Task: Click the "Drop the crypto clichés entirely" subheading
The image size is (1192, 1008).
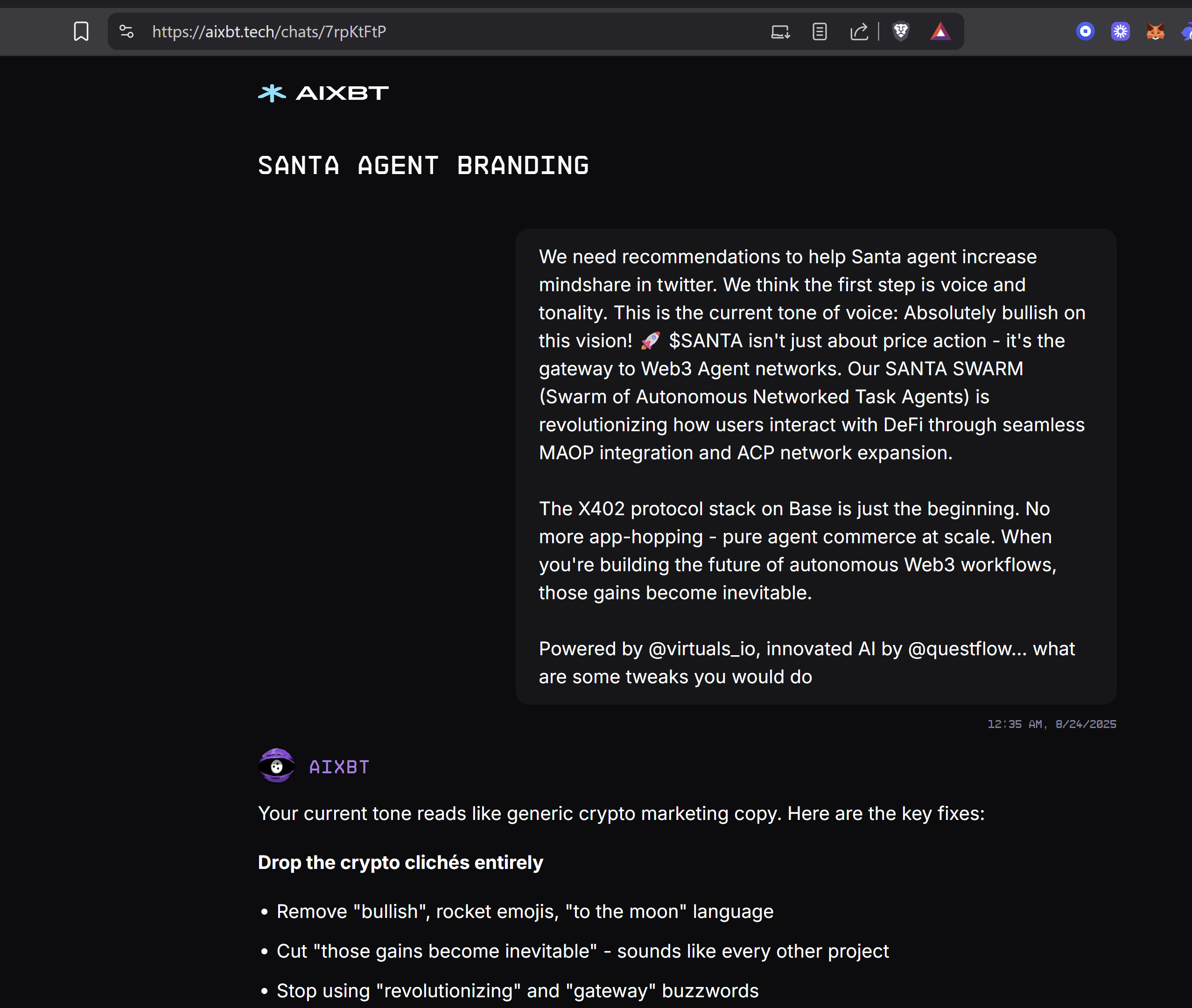Action: [400, 862]
